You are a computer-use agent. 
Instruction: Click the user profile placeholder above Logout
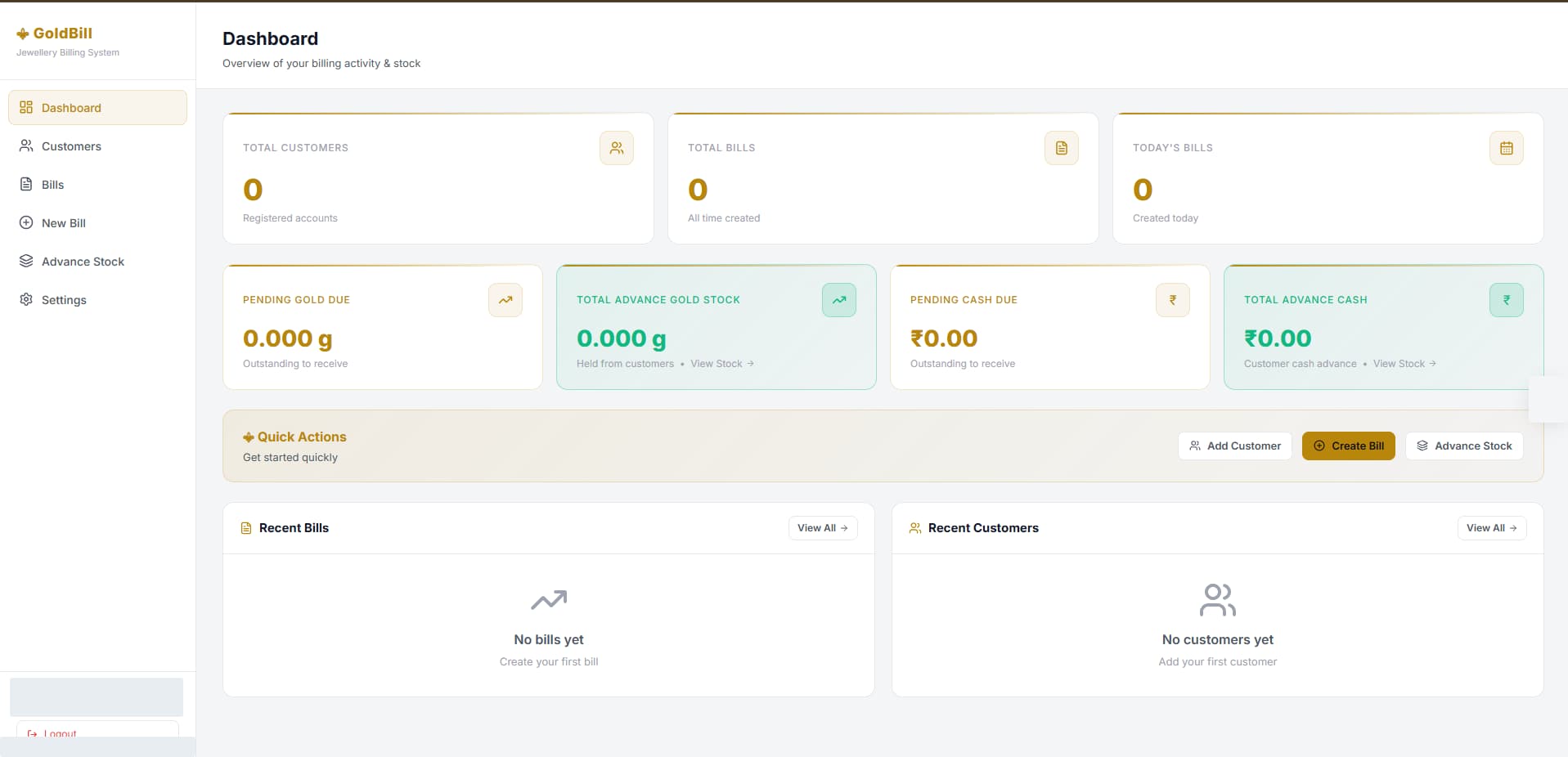click(97, 697)
